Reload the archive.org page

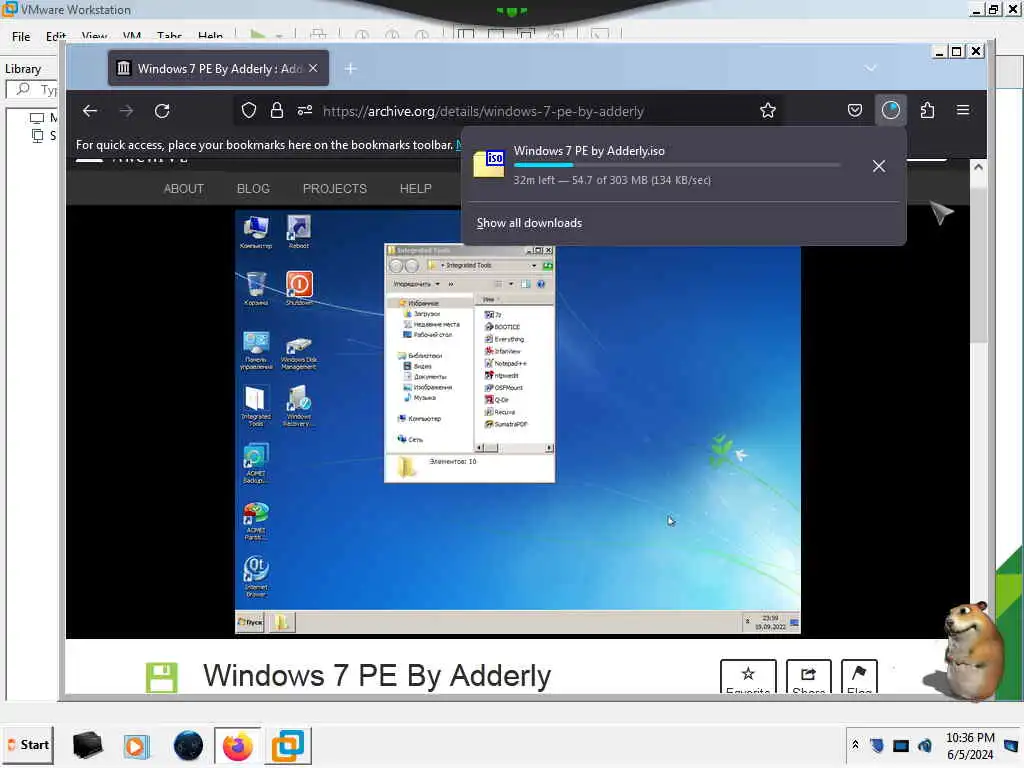pos(162,111)
